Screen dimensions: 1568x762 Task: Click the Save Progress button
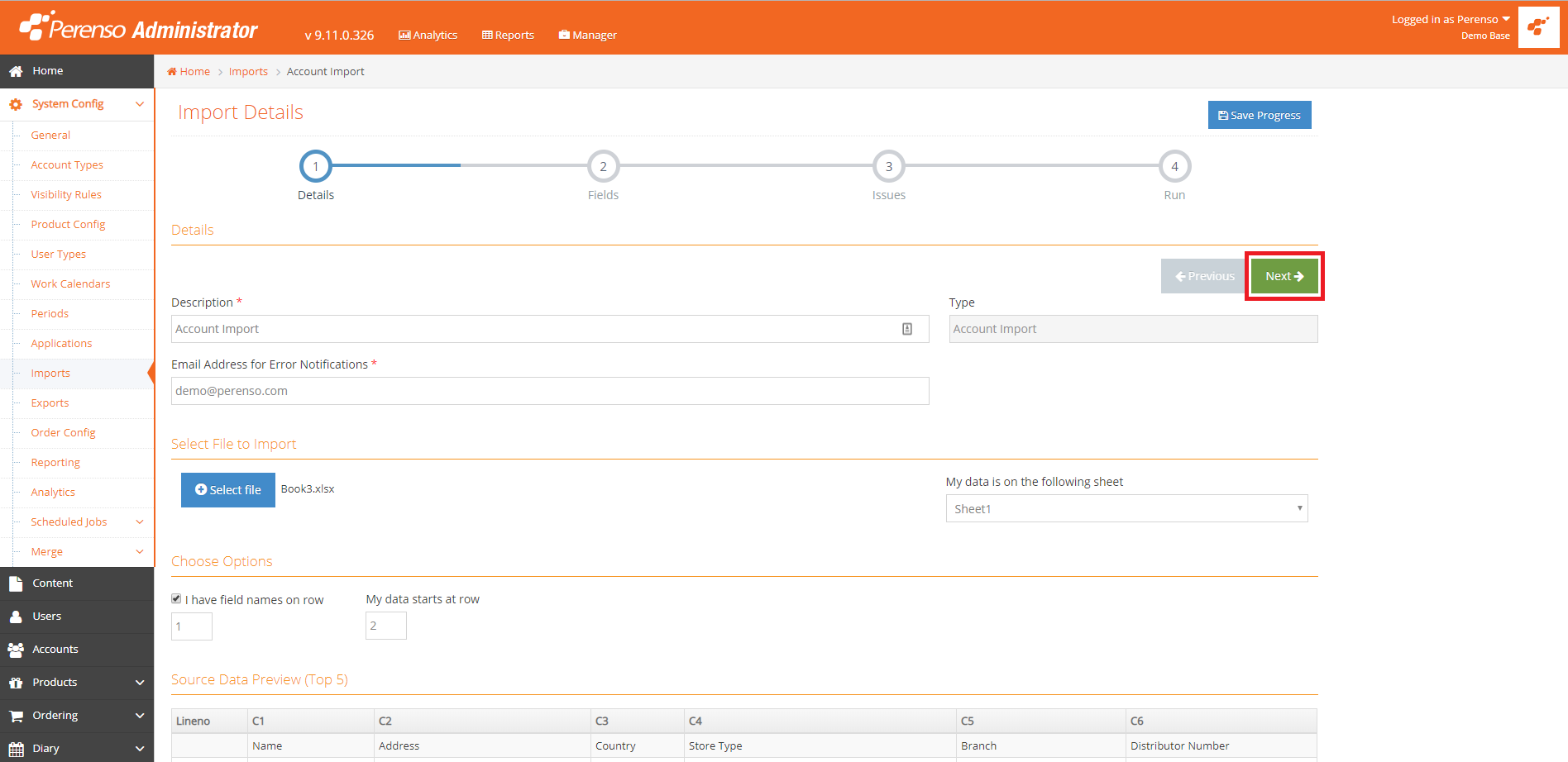click(1260, 115)
